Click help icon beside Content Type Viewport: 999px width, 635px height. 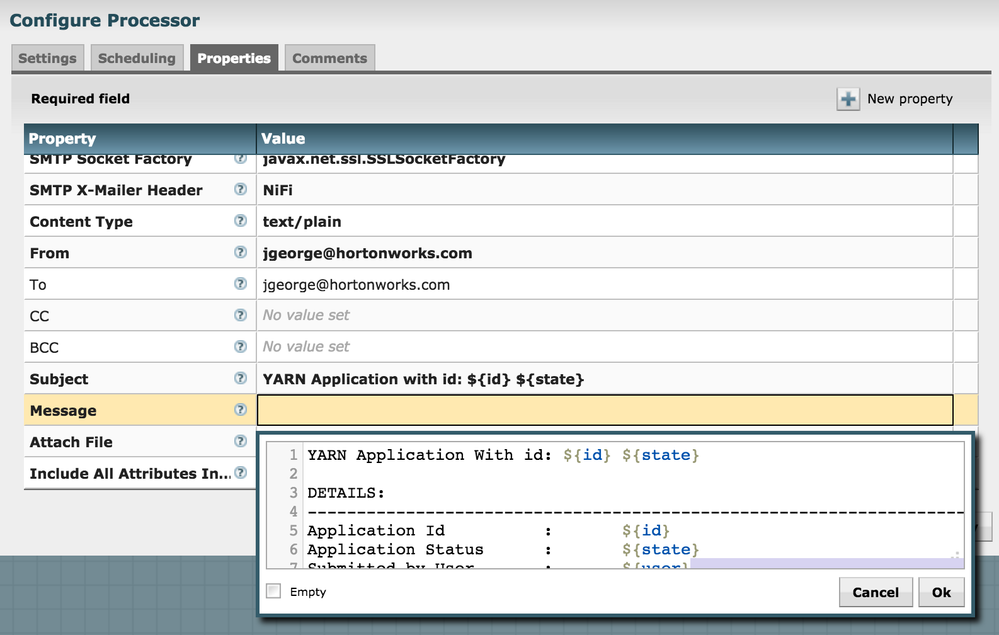pyautogui.click(x=240, y=221)
